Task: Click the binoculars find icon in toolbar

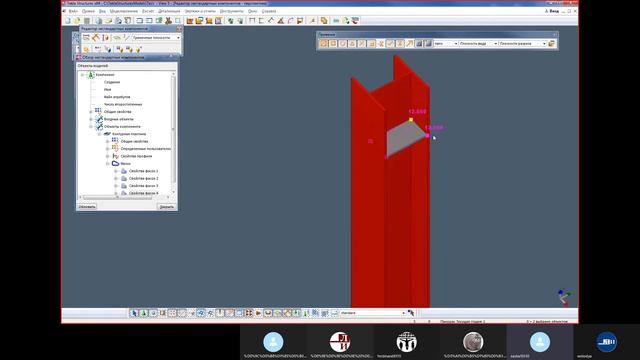Action: point(168,21)
